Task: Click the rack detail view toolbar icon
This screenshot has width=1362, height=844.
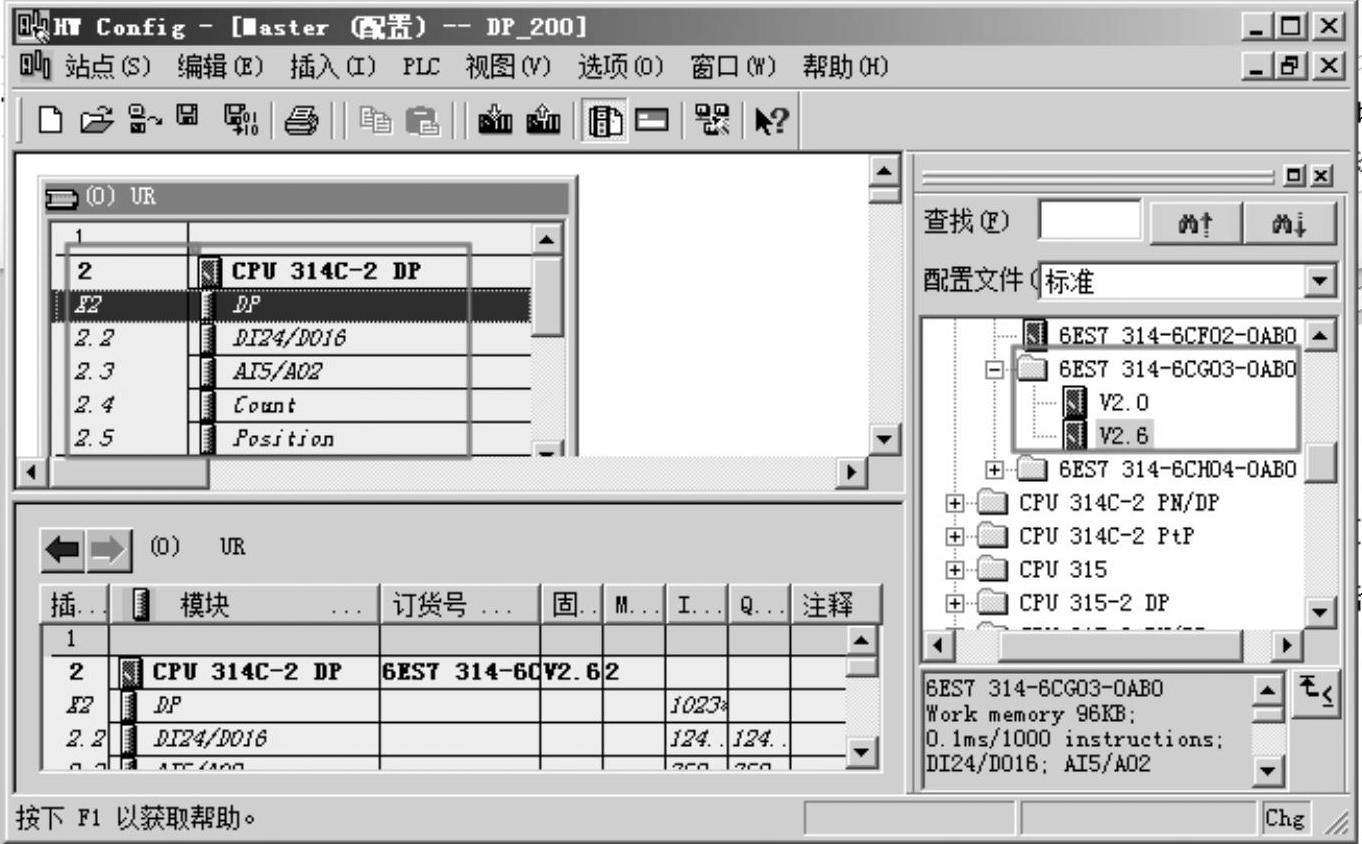Action: click(652, 122)
